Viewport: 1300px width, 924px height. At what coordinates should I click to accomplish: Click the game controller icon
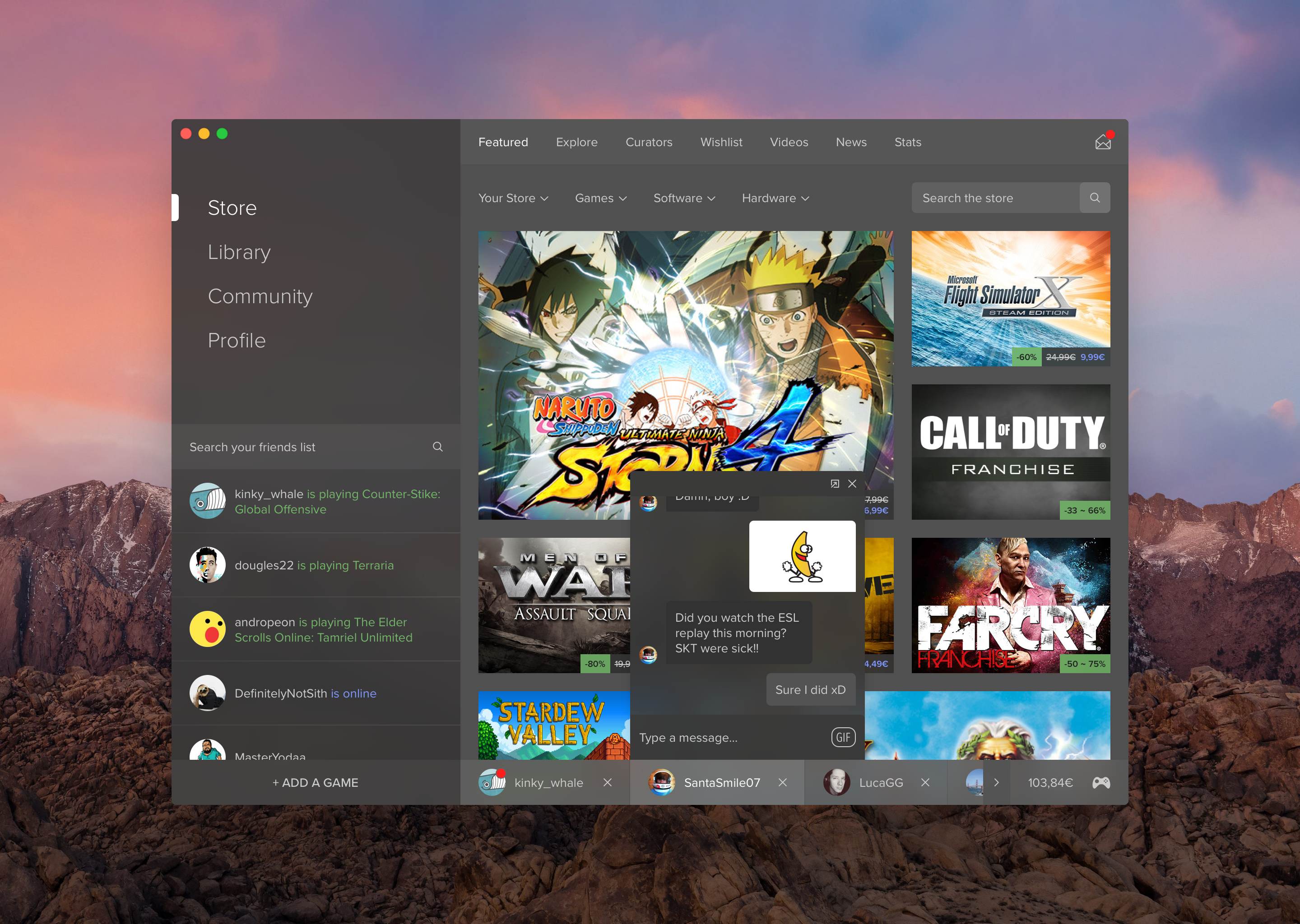[1101, 782]
